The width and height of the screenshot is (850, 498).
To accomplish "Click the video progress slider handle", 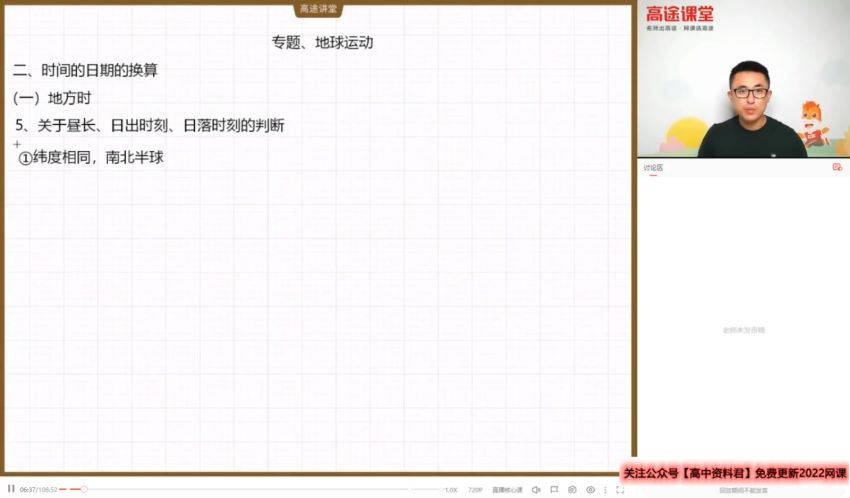I will [84, 489].
